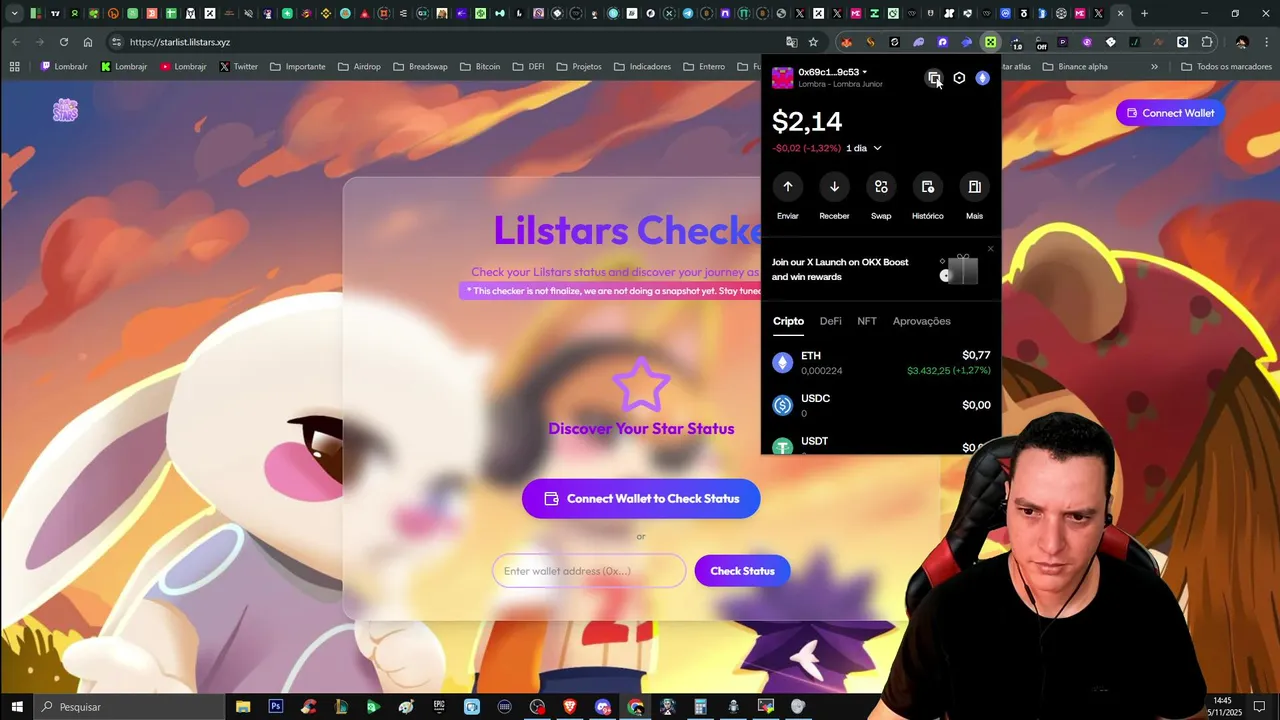This screenshot has height=720, width=1280.
Task: Open the Mais (more) icon in wallet
Action: point(974,187)
